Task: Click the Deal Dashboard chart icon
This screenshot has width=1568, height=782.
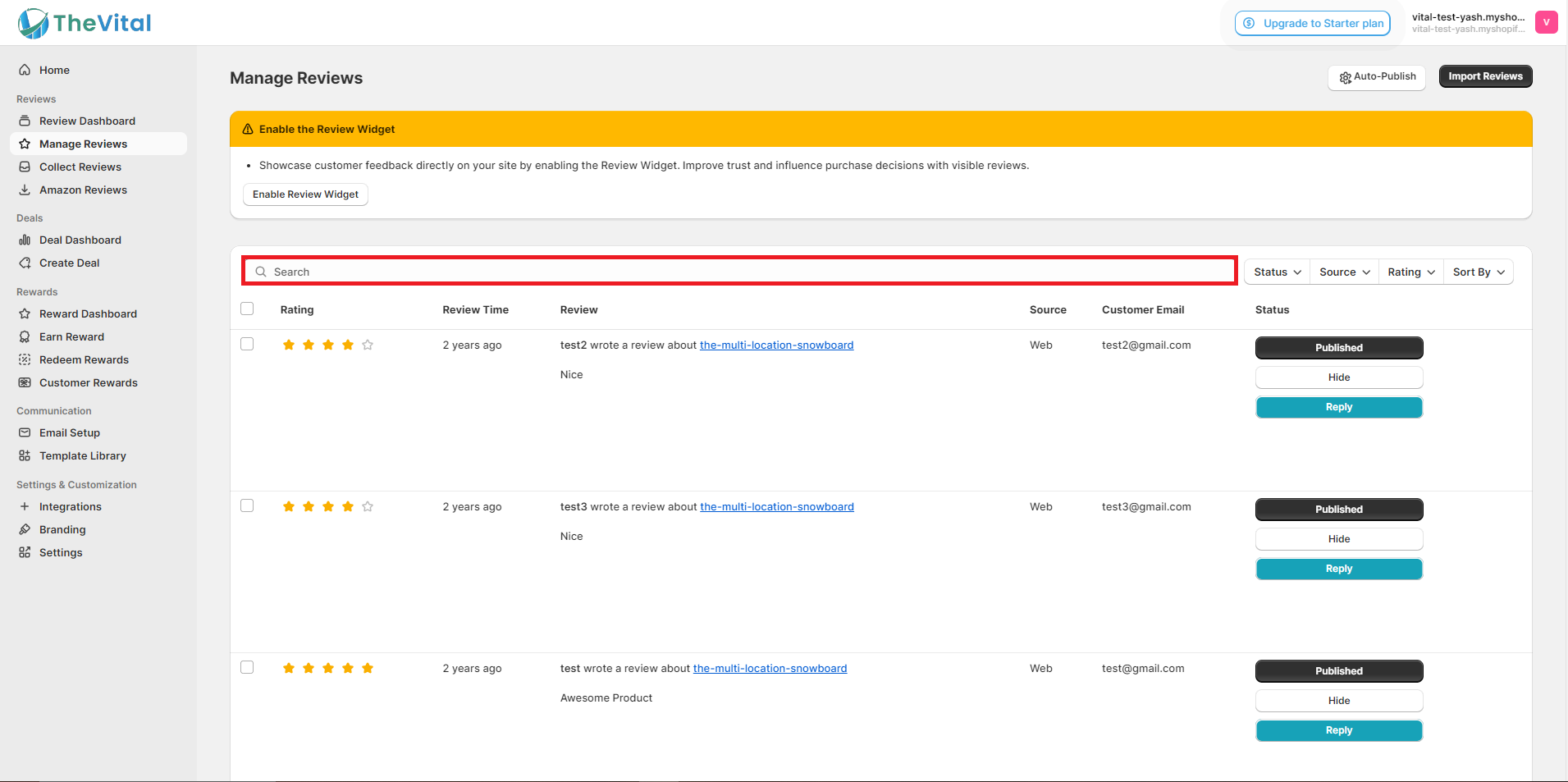Action: click(25, 240)
